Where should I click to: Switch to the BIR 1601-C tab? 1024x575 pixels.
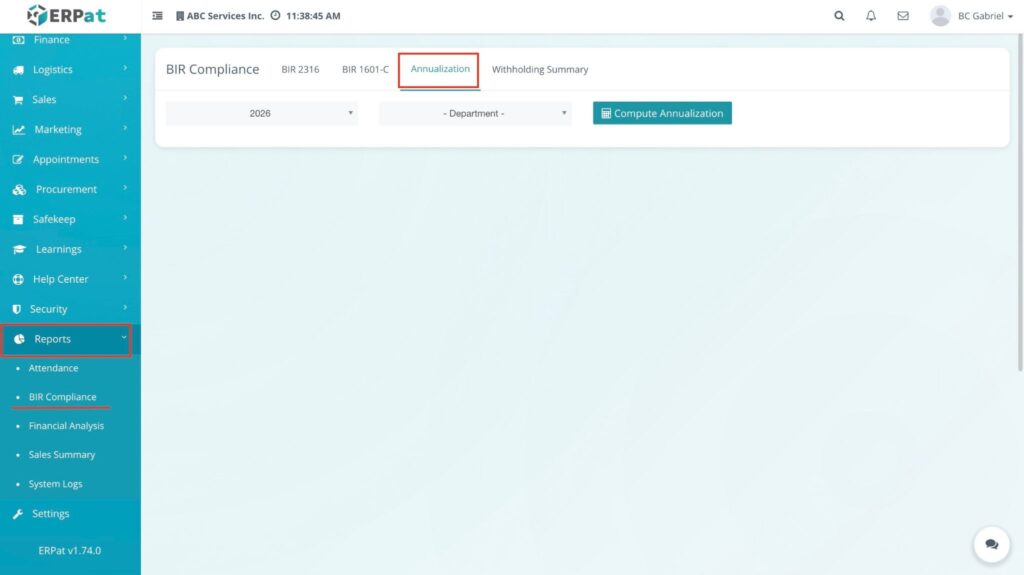(365, 69)
